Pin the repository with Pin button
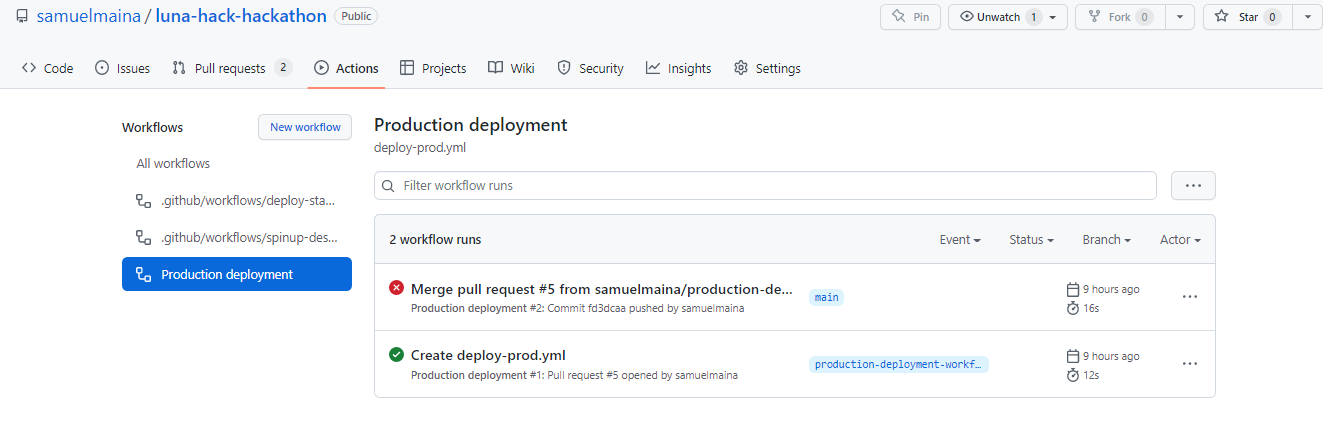The height and width of the screenshot is (437, 1323). (x=910, y=17)
